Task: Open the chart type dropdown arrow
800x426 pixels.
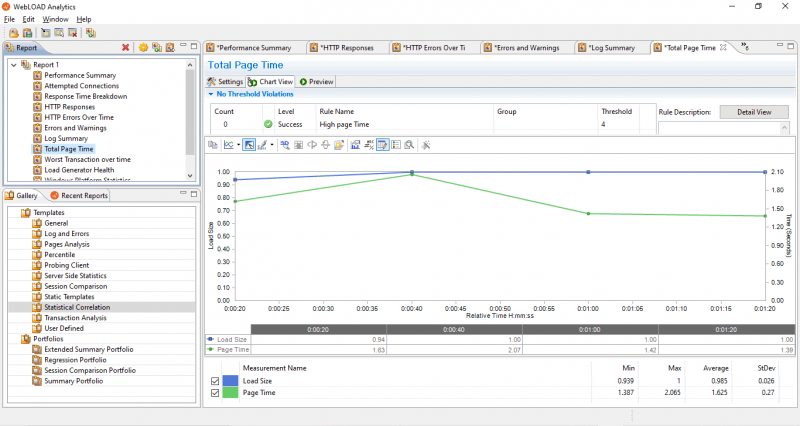Action: click(x=237, y=145)
